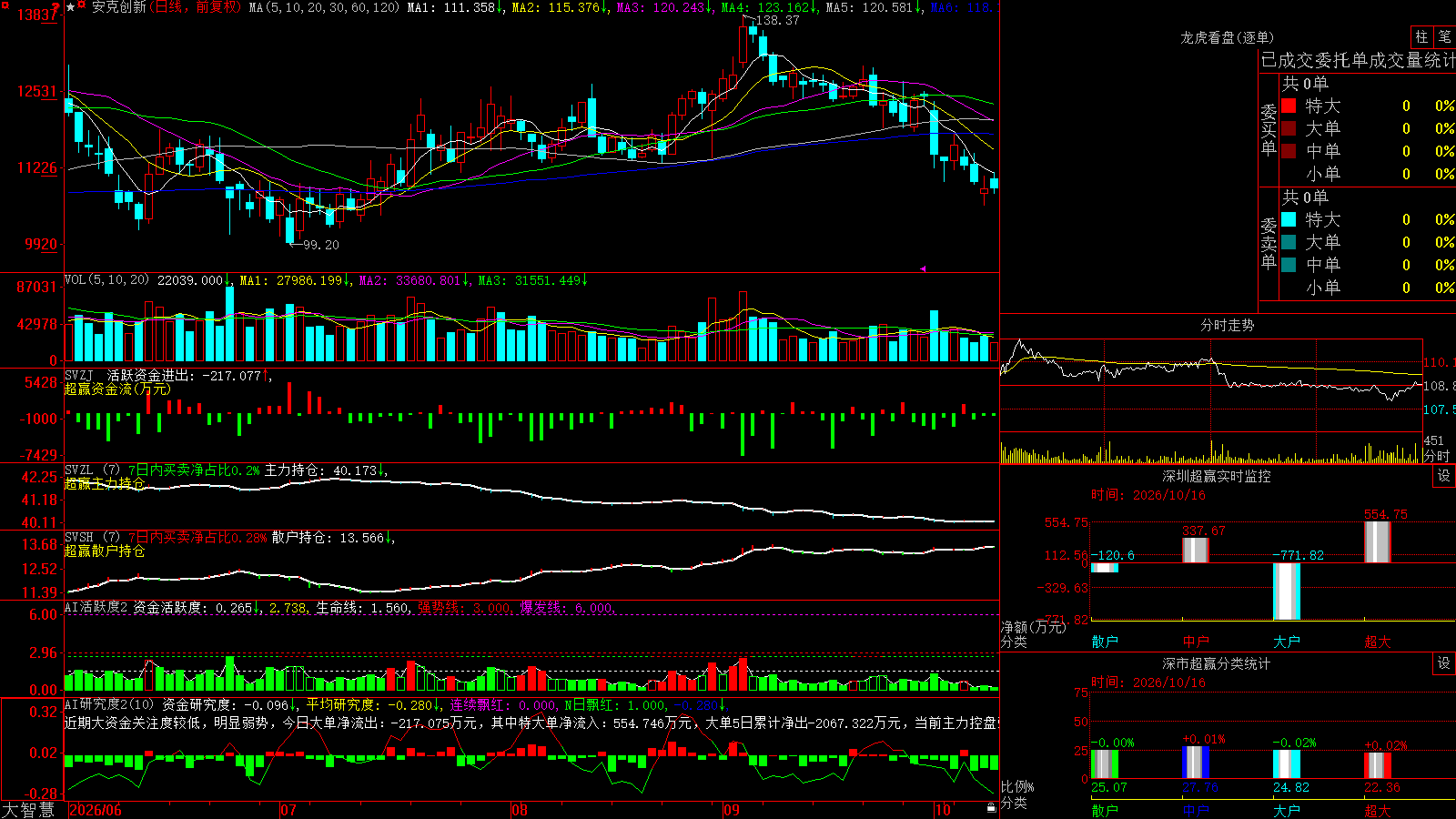Click the 99.20 low price label
The height and width of the screenshot is (819, 1456).
coord(320,245)
